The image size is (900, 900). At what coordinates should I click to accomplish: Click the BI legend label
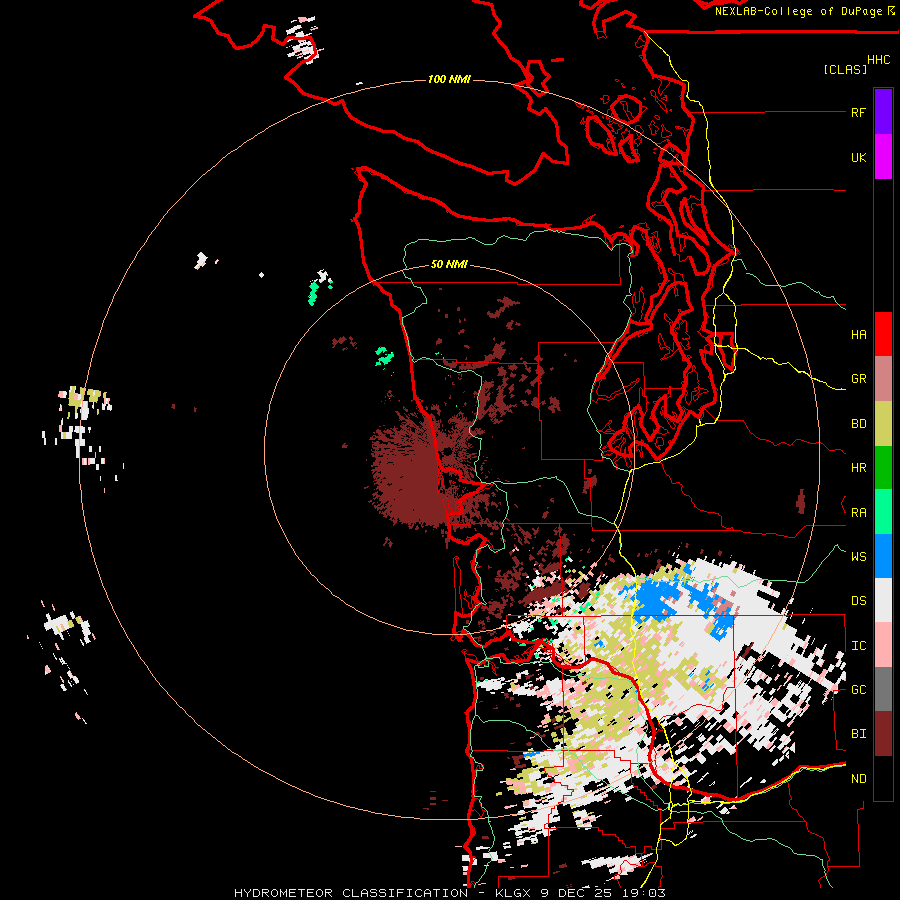tap(858, 734)
